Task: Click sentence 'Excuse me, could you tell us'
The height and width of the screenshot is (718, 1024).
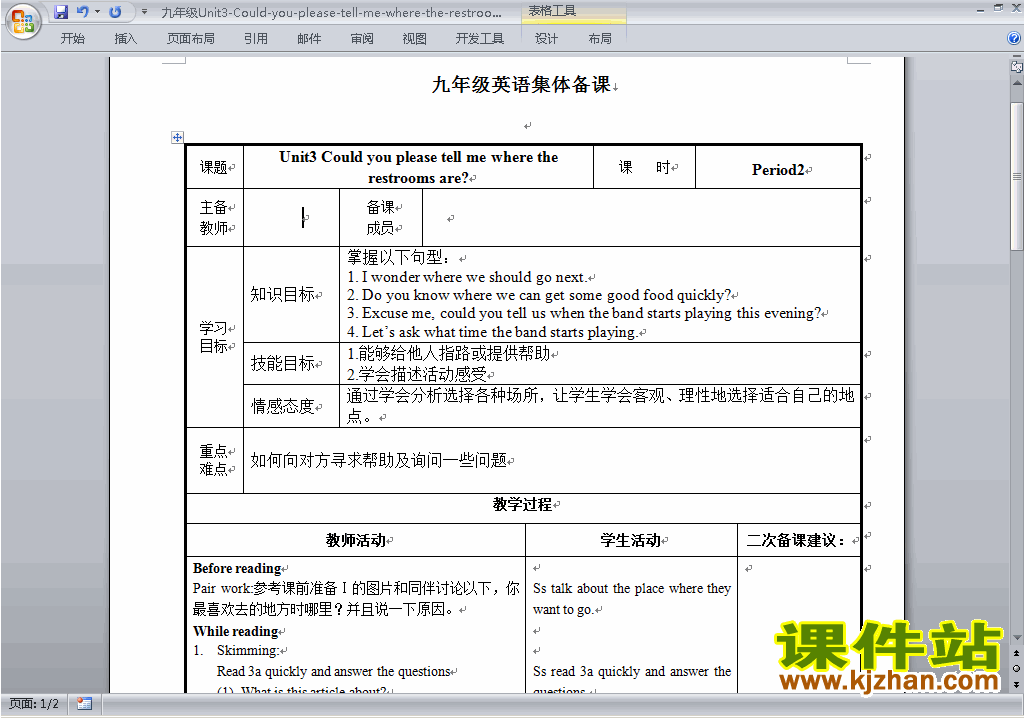Action: click(x=583, y=314)
